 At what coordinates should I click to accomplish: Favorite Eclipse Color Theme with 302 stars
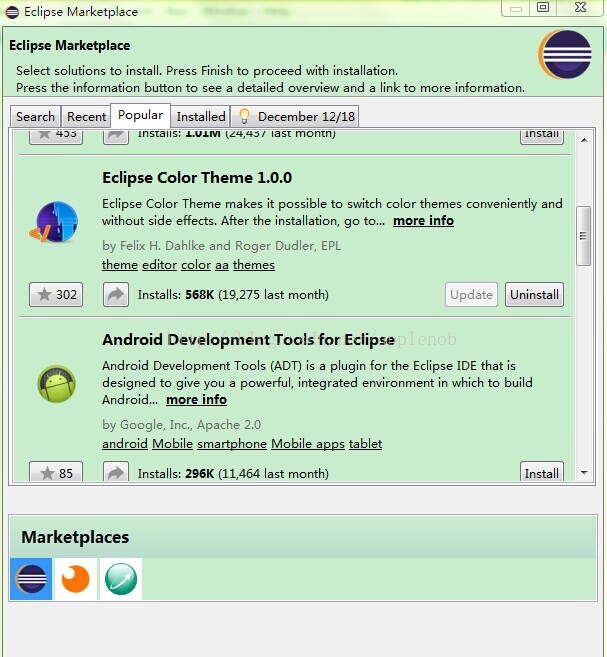pyautogui.click(x=56, y=295)
